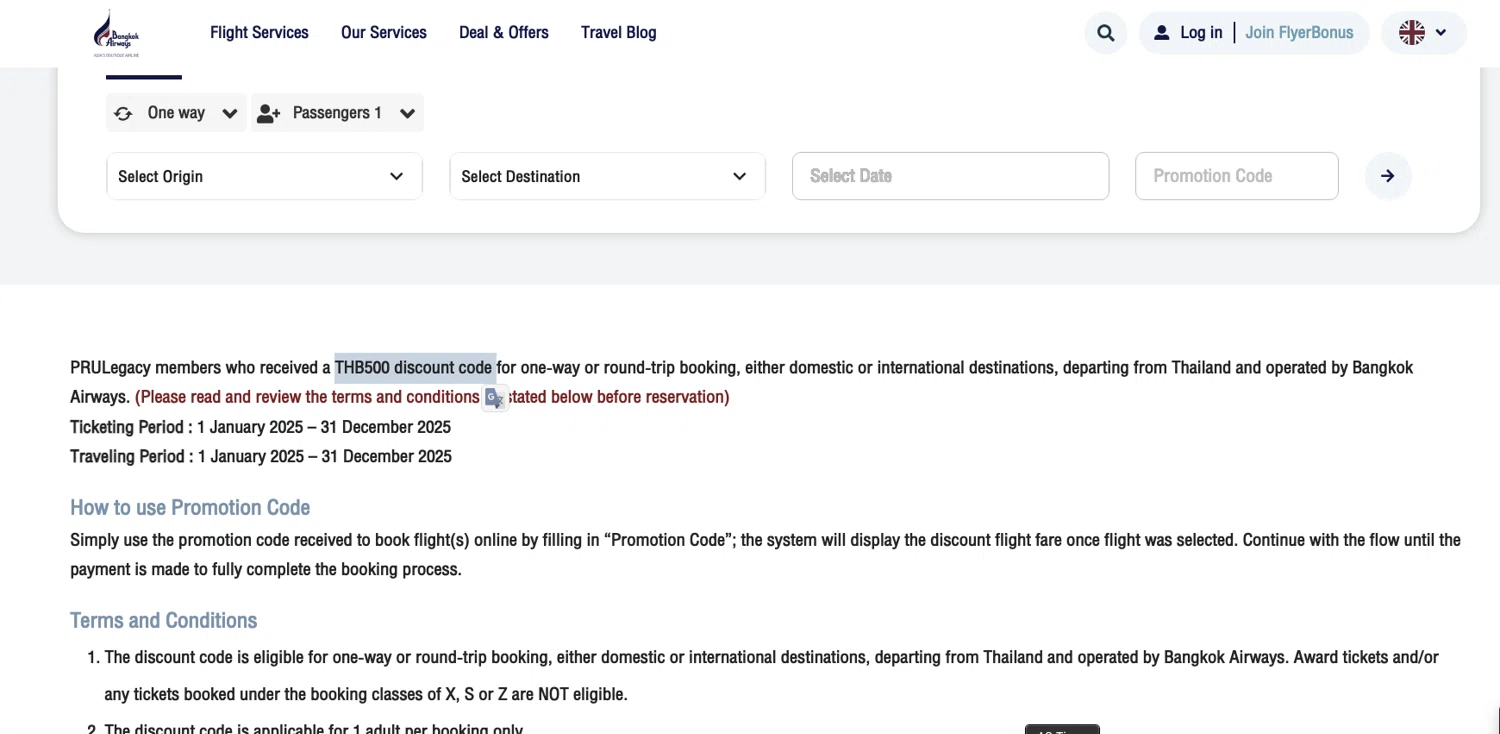Click the Traveling Period line

(x=261, y=457)
